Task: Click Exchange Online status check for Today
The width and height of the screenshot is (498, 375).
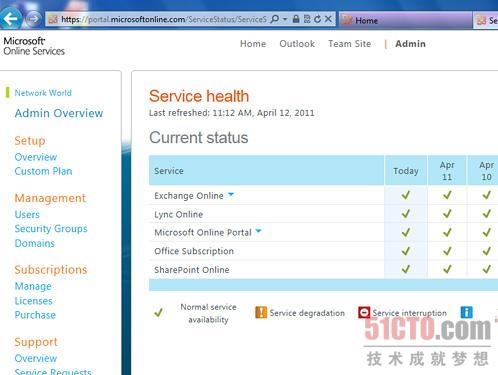Action: (x=406, y=195)
